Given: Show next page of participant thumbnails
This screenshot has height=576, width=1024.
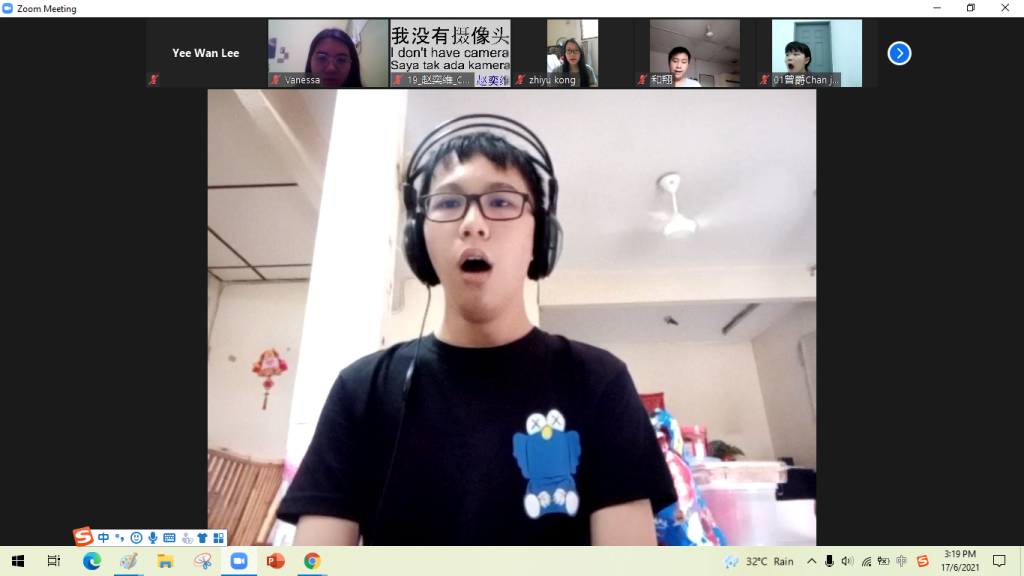Looking at the screenshot, I should pyautogui.click(x=899, y=53).
